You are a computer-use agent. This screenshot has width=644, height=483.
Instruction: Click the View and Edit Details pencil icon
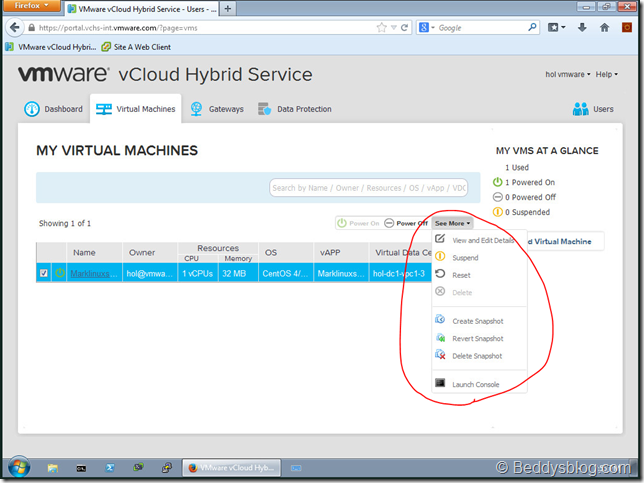coord(440,239)
